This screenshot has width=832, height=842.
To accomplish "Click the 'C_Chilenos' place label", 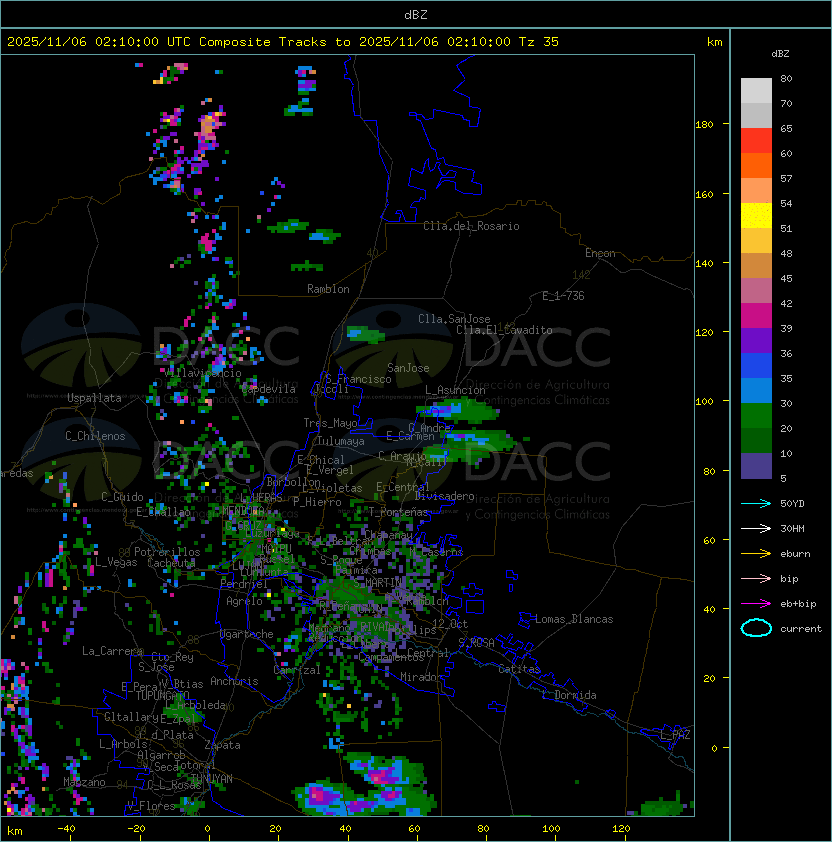I will pyautogui.click(x=95, y=436).
